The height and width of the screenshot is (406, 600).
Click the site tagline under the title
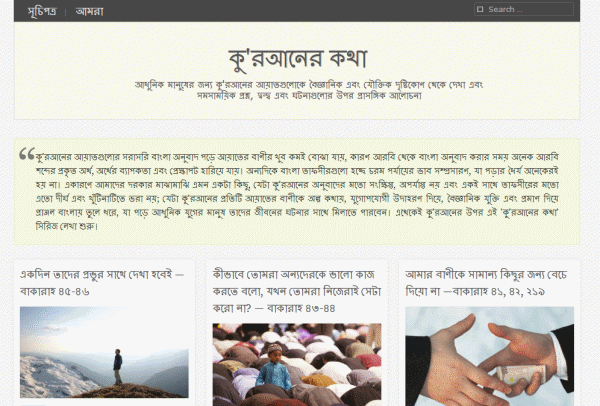click(309, 90)
